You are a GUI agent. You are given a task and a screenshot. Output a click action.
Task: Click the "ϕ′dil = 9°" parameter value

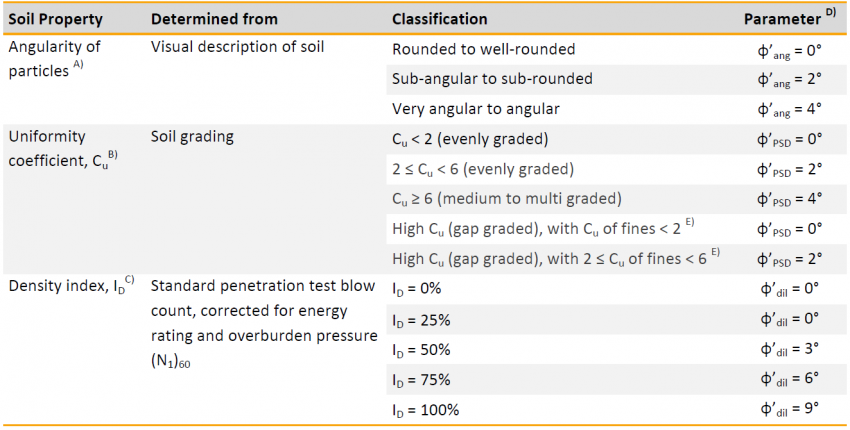tap(791, 409)
